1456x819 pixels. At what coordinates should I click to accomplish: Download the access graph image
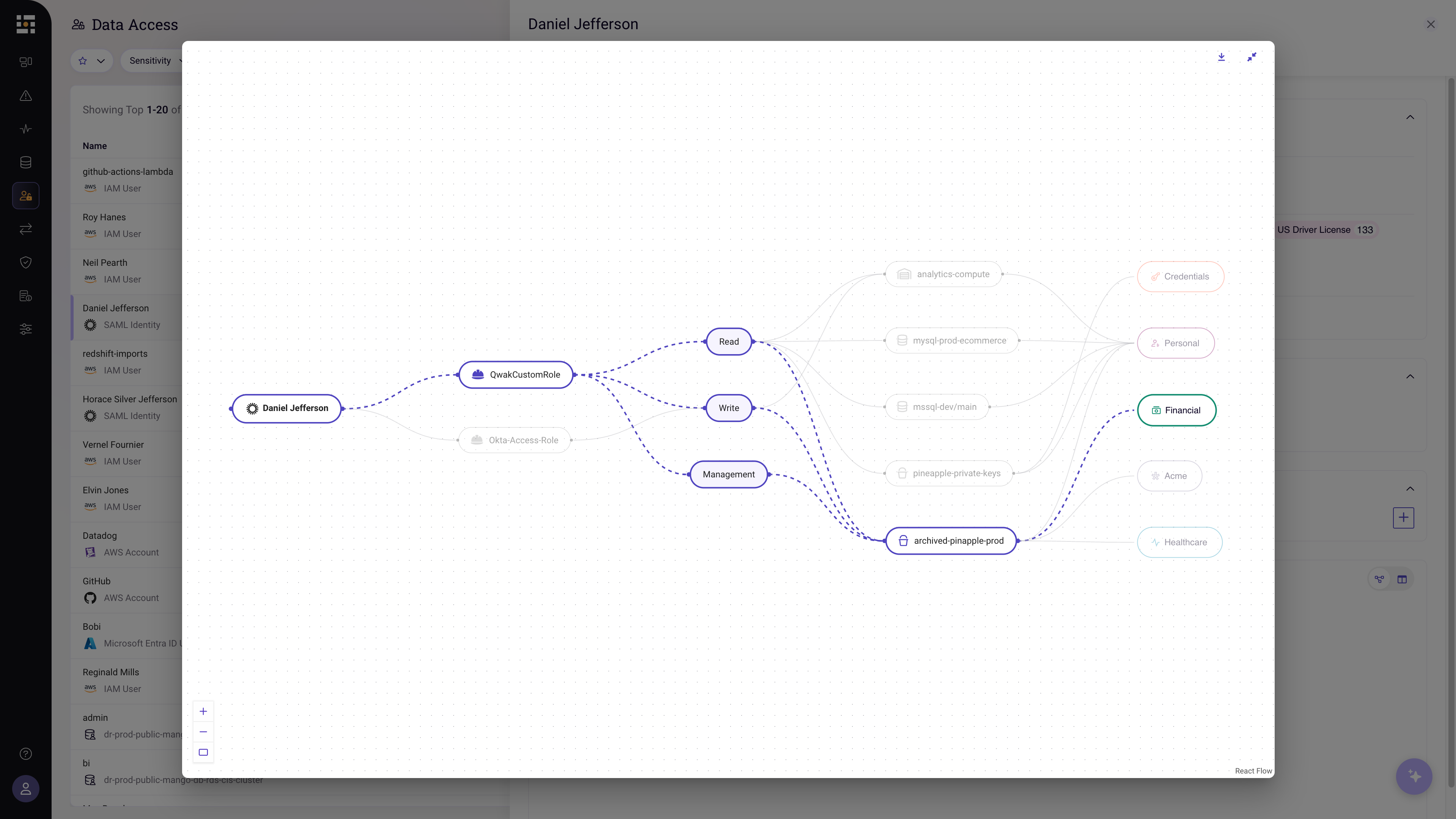tap(1221, 57)
